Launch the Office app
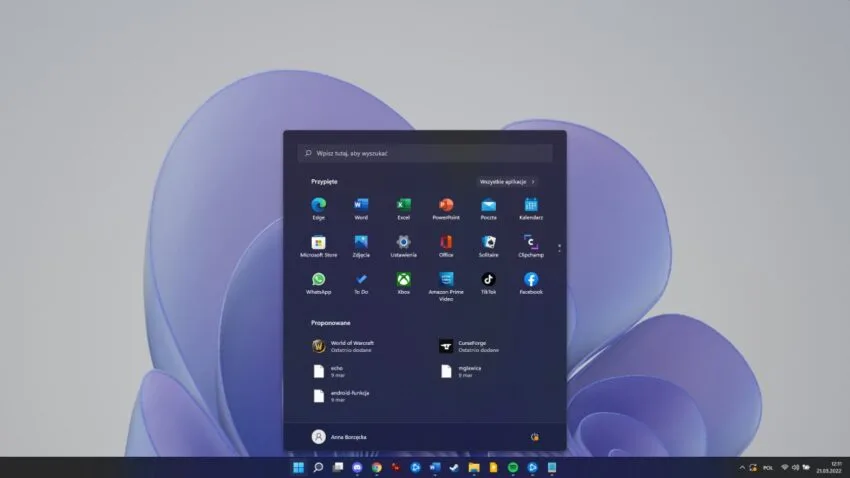 click(x=446, y=246)
